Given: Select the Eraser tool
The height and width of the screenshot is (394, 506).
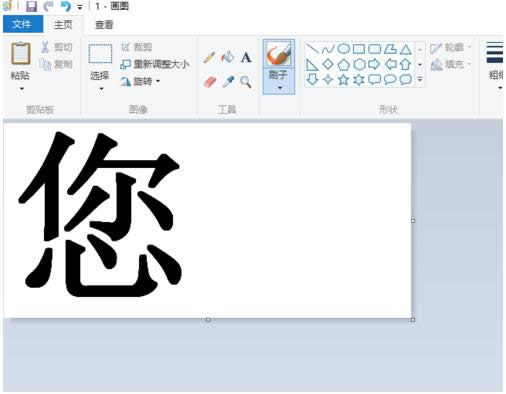Looking at the screenshot, I should click(210, 81).
